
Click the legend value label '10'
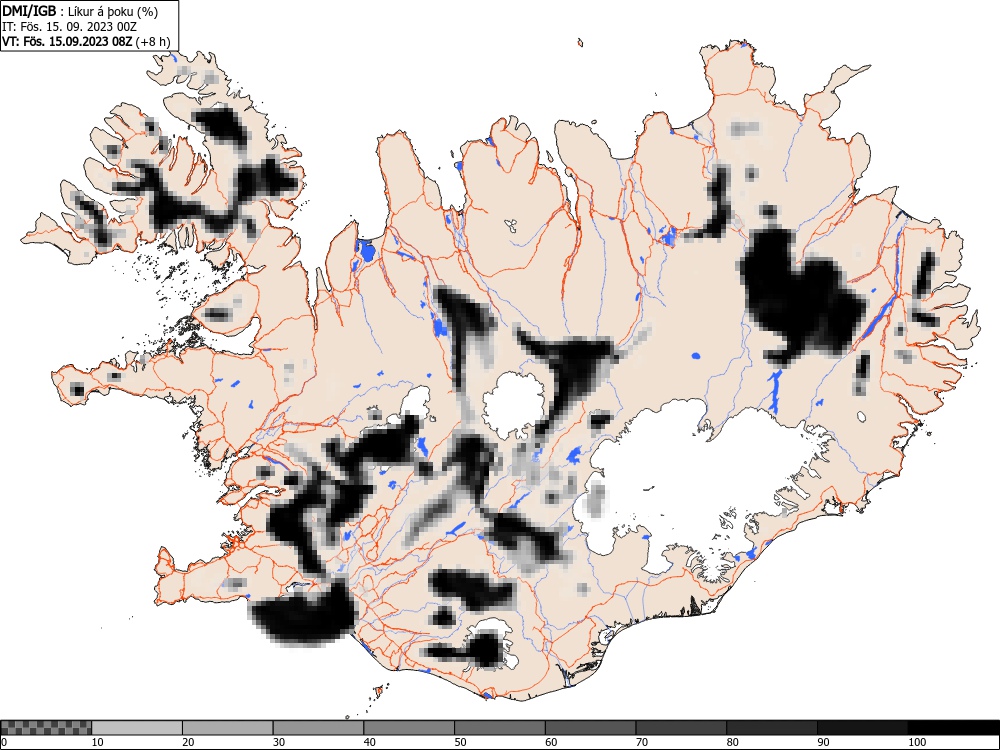coord(98,742)
